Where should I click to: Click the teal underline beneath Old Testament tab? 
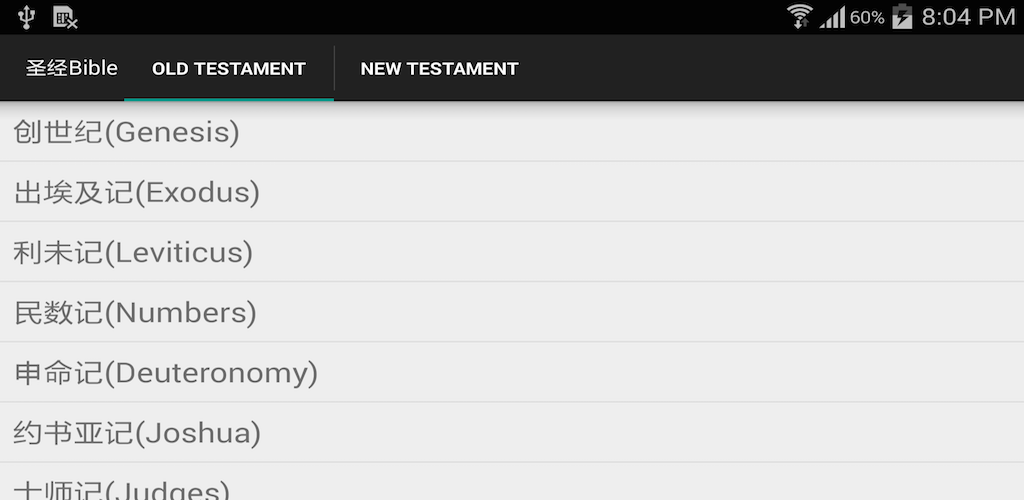(229, 99)
